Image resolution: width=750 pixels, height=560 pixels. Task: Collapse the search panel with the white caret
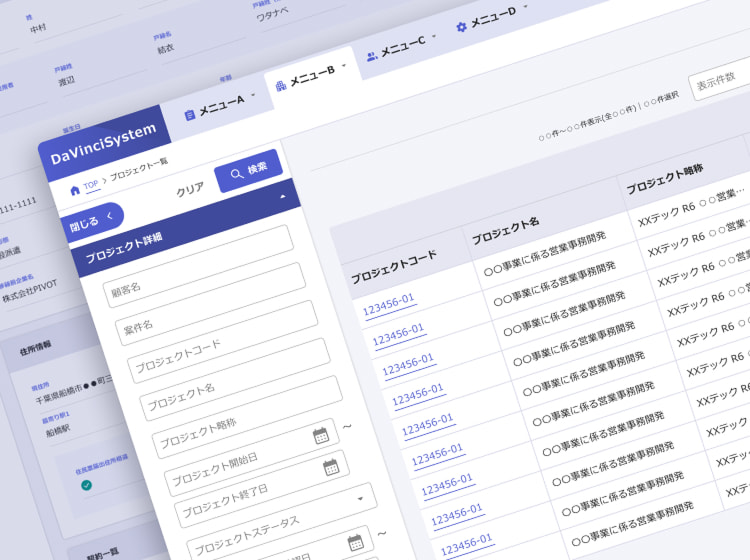(282, 197)
